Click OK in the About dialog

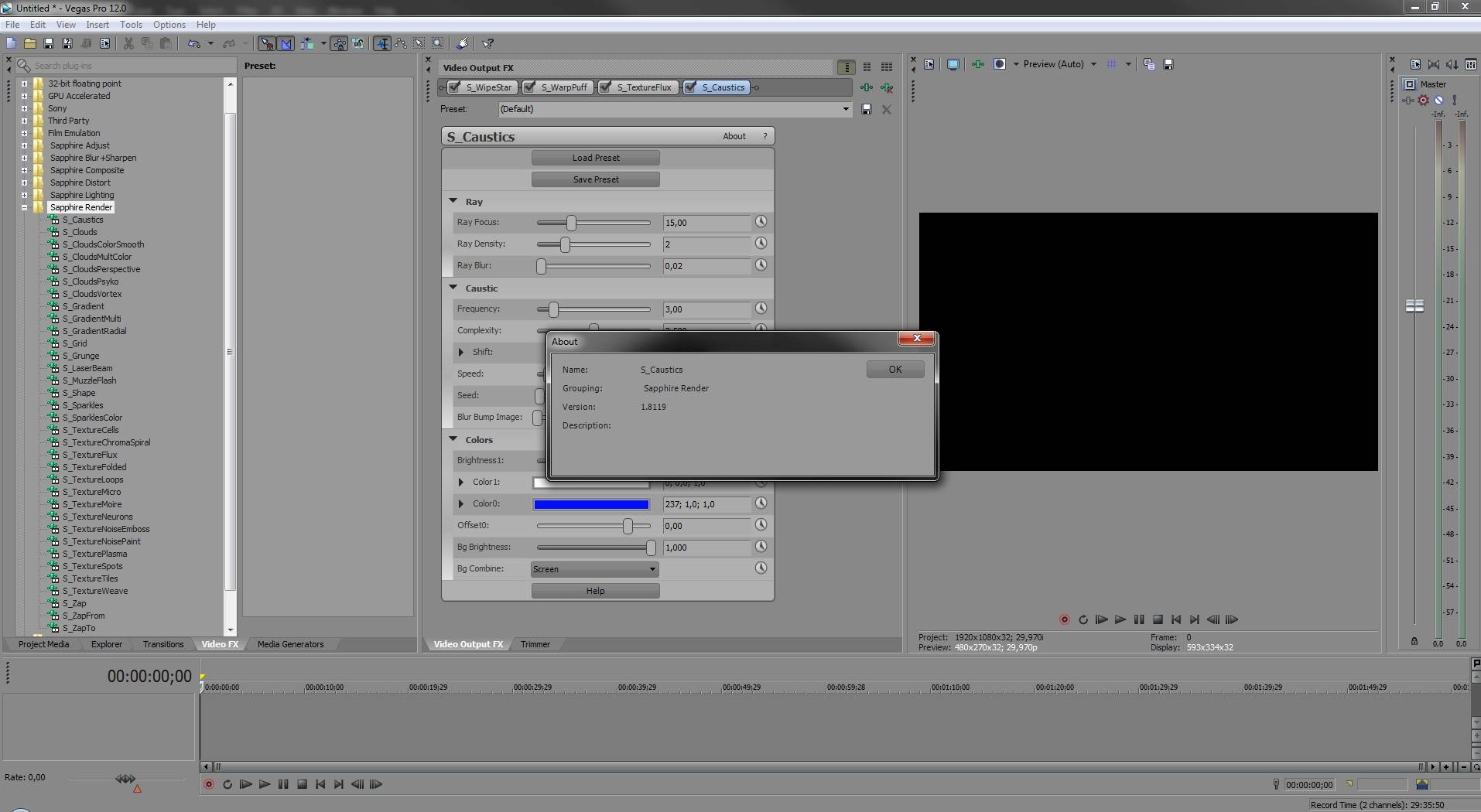895,370
